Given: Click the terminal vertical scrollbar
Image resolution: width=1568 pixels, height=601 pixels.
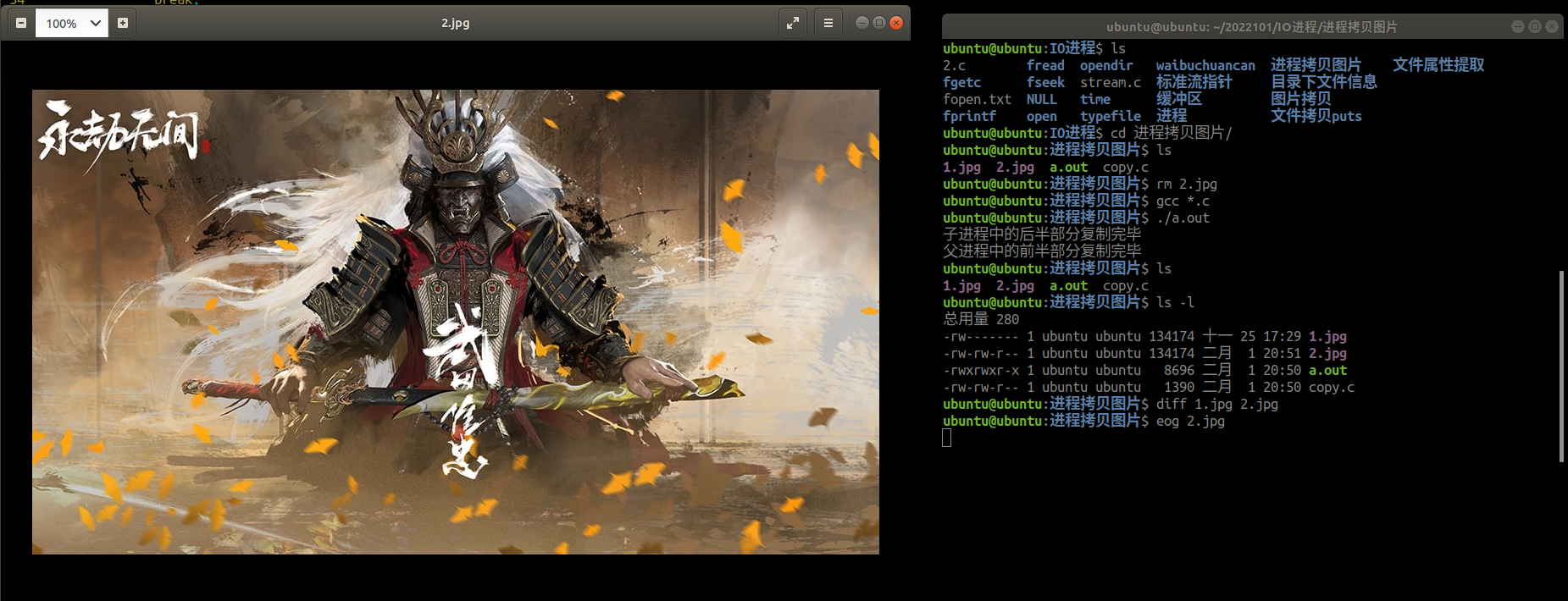Looking at the screenshot, I should pos(1561,366).
